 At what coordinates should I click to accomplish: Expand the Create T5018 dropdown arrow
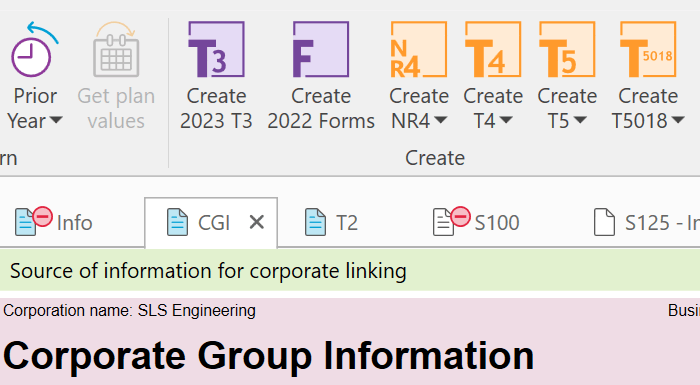pyautogui.click(x=678, y=120)
